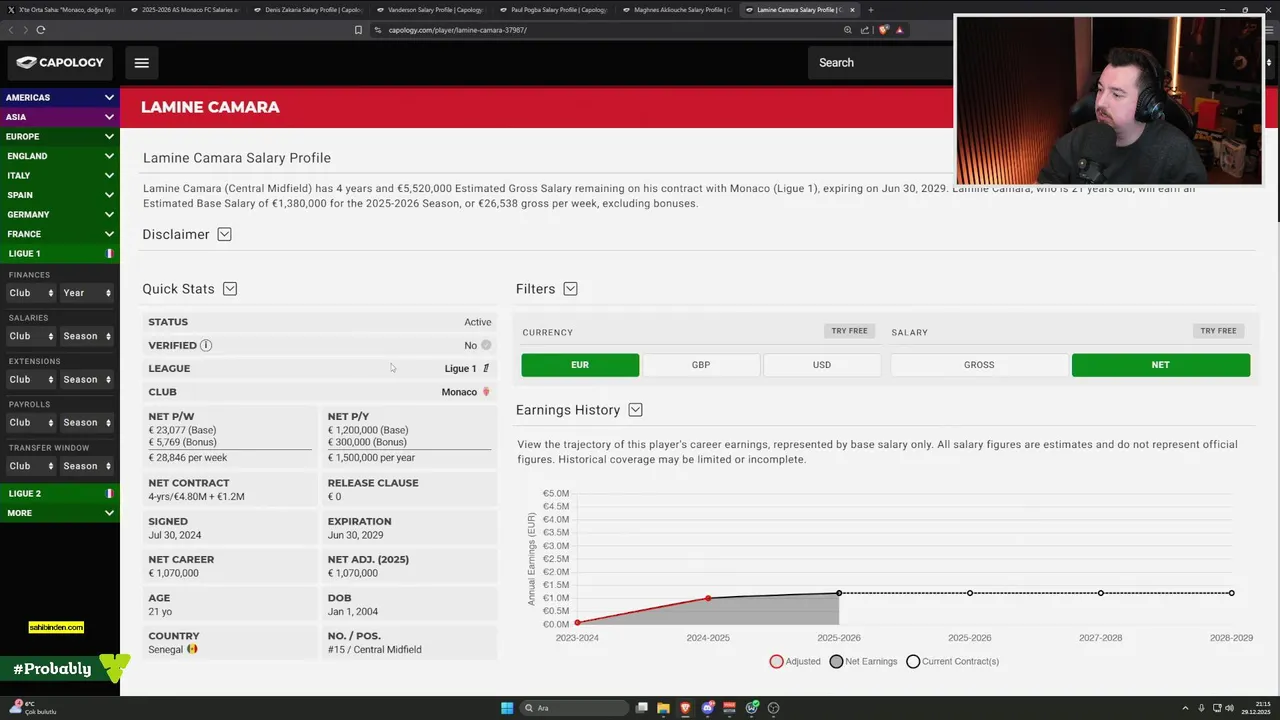Go forward with the browser forward arrow

click(x=25, y=30)
